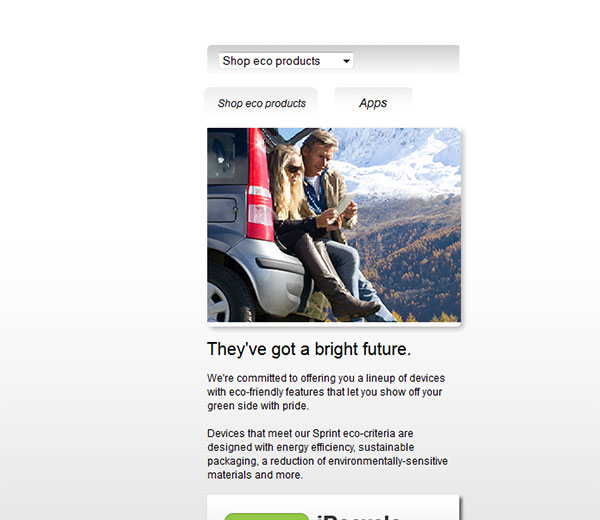This screenshot has width=600, height=520.
Task: Click "They've got a bright future." heading
Action: [x=309, y=349]
